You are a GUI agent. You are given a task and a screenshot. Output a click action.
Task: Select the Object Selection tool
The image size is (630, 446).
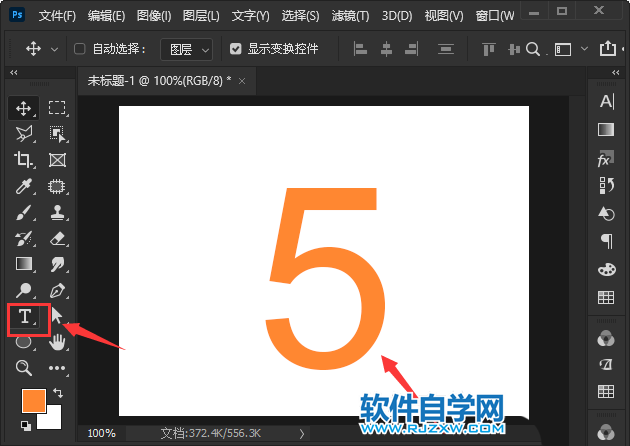57,134
